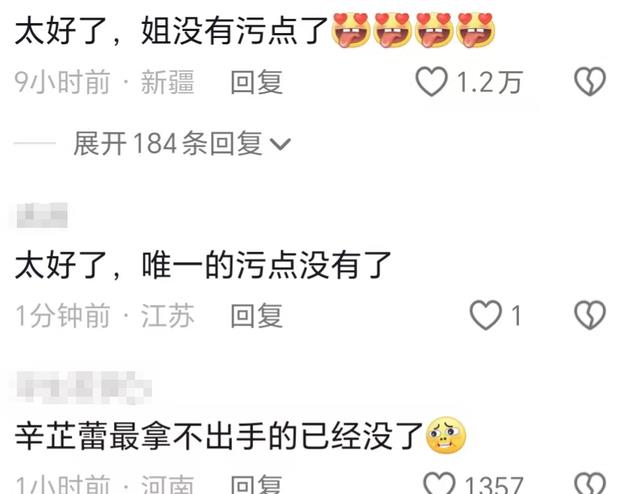Select comment text 太好了，姐没有污点了
The width and height of the screenshot is (640, 494).
[171, 31]
